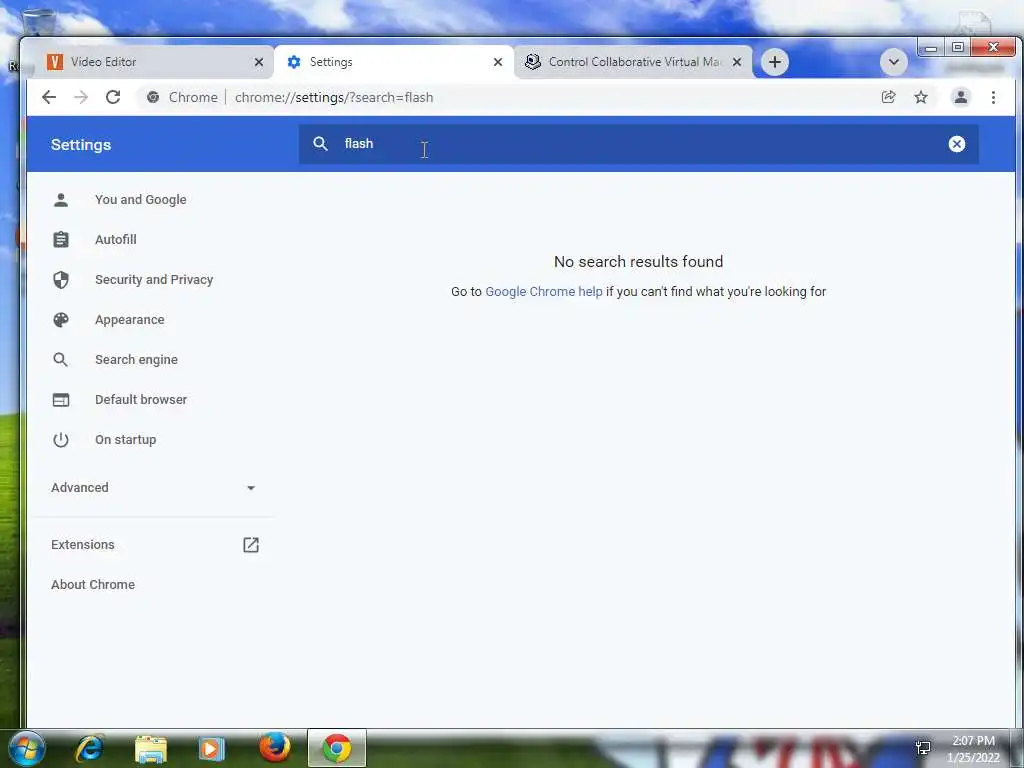
Task: Open Chrome three-dot menu
Action: pos(993,97)
